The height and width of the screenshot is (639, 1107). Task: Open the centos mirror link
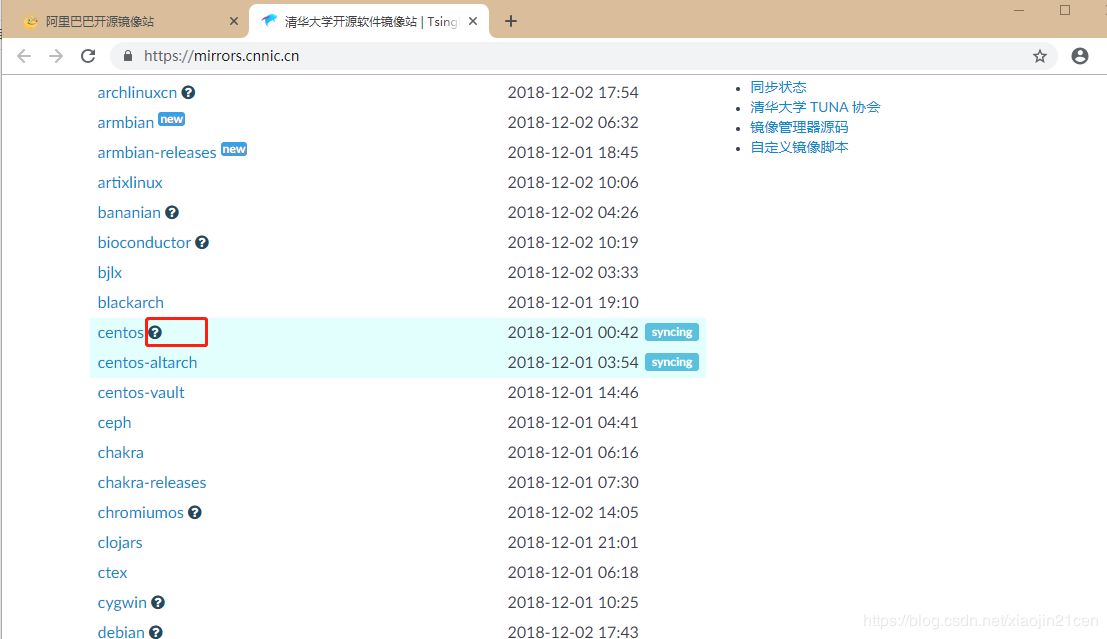click(x=121, y=333)
